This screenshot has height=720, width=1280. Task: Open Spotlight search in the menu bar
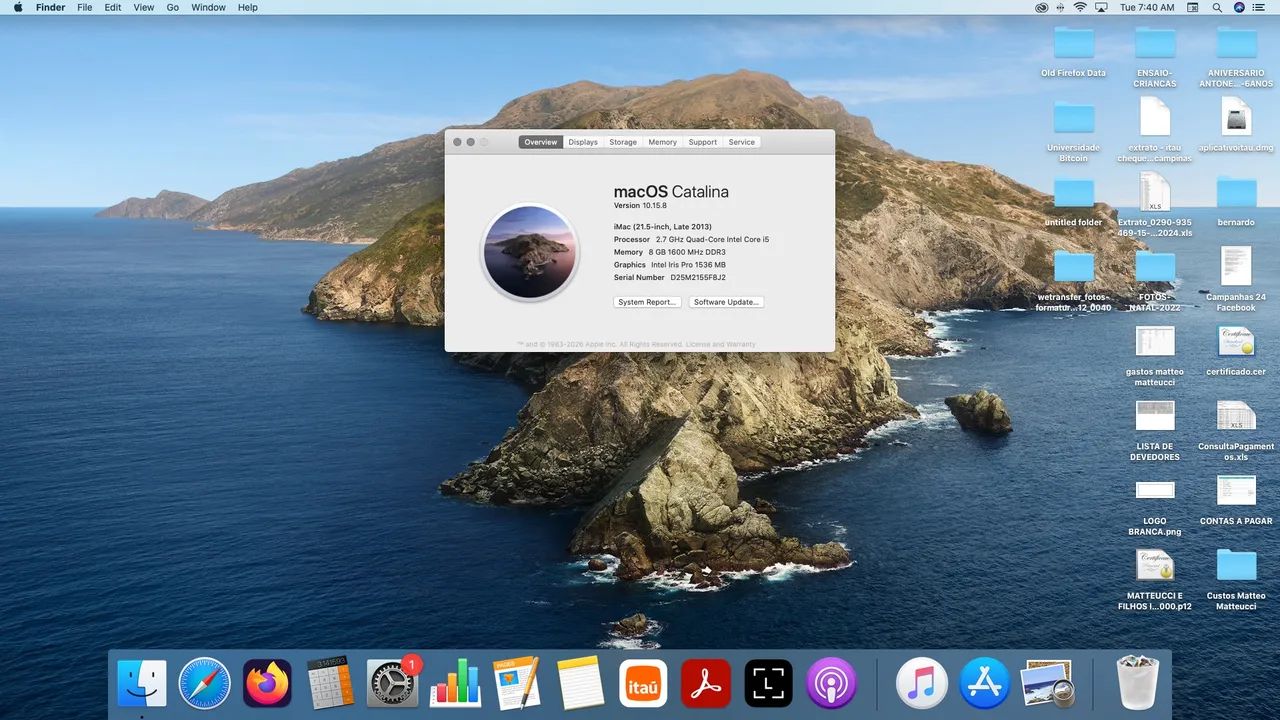point(1217,7)
